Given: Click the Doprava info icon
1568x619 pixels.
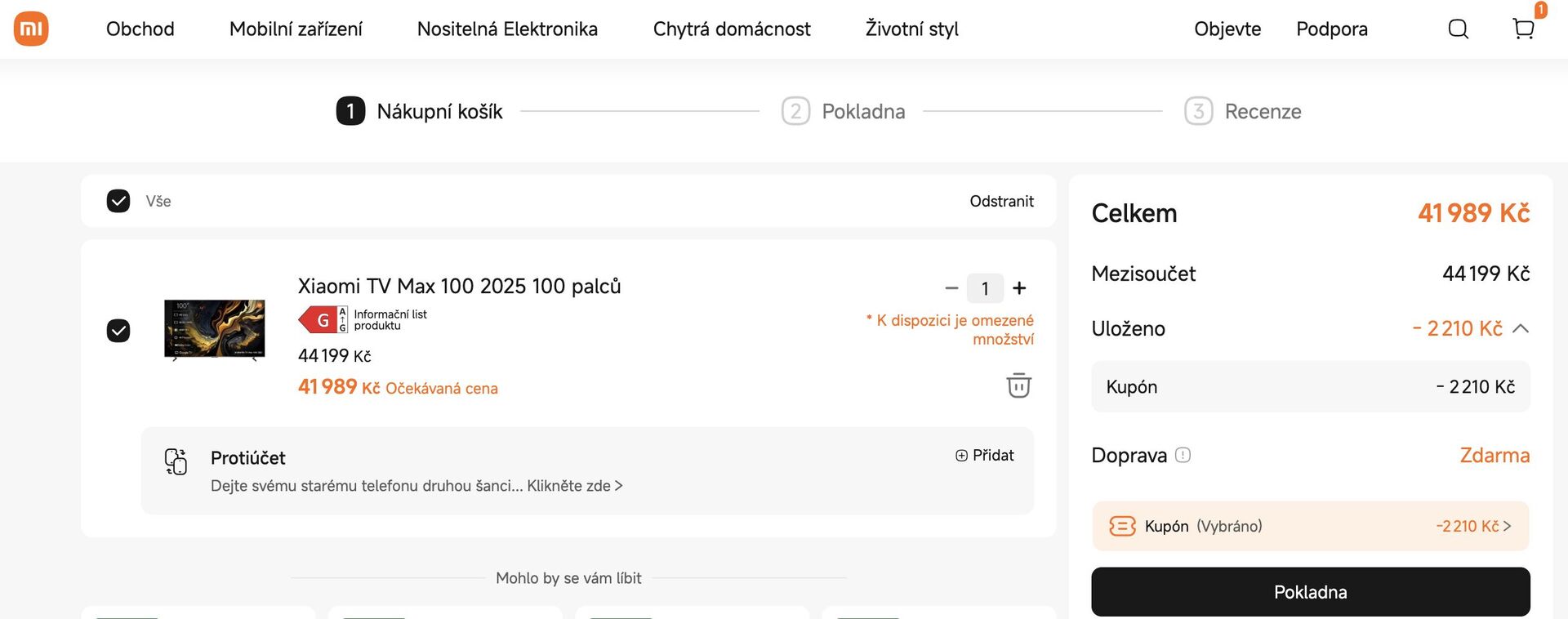Looking at the screenshot, I should (x=1183, y=455).
